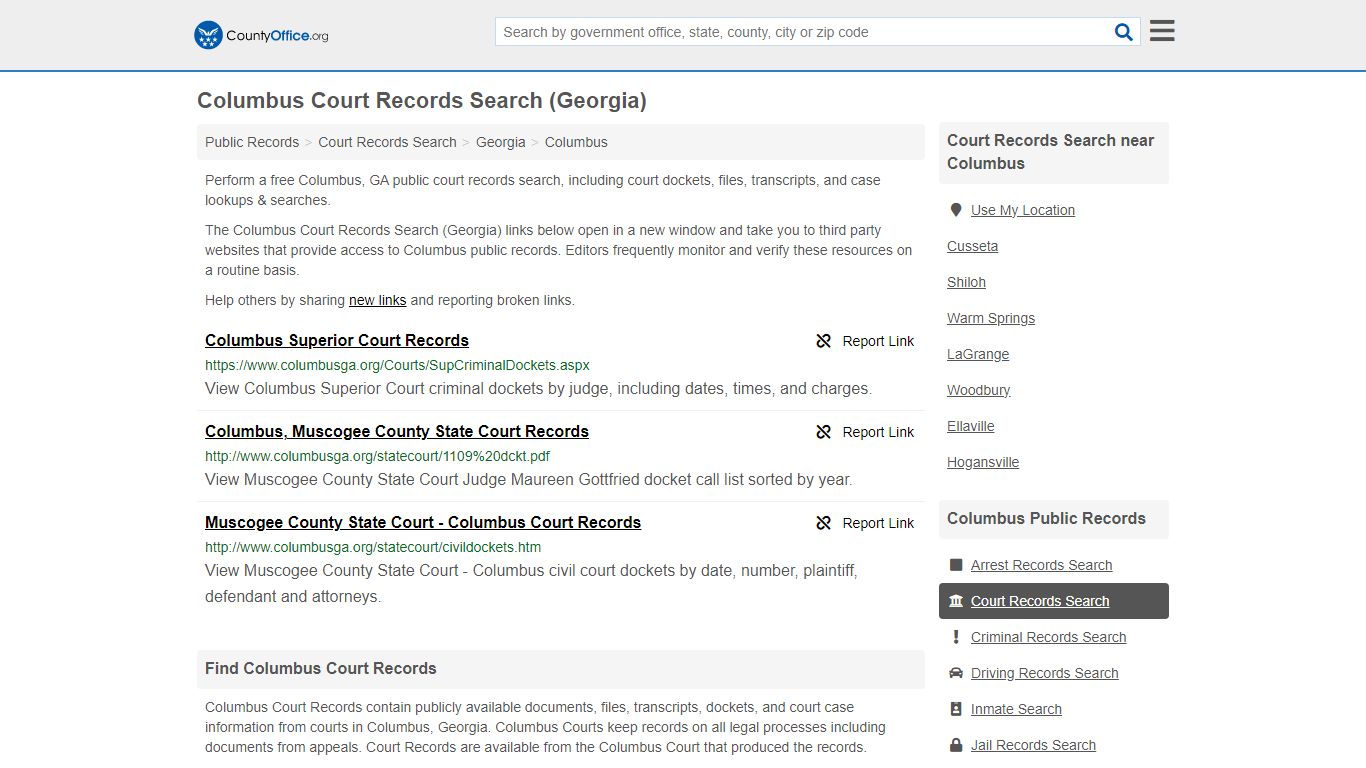Click the magnifying glass search icon

click(x=1124, y=32)
